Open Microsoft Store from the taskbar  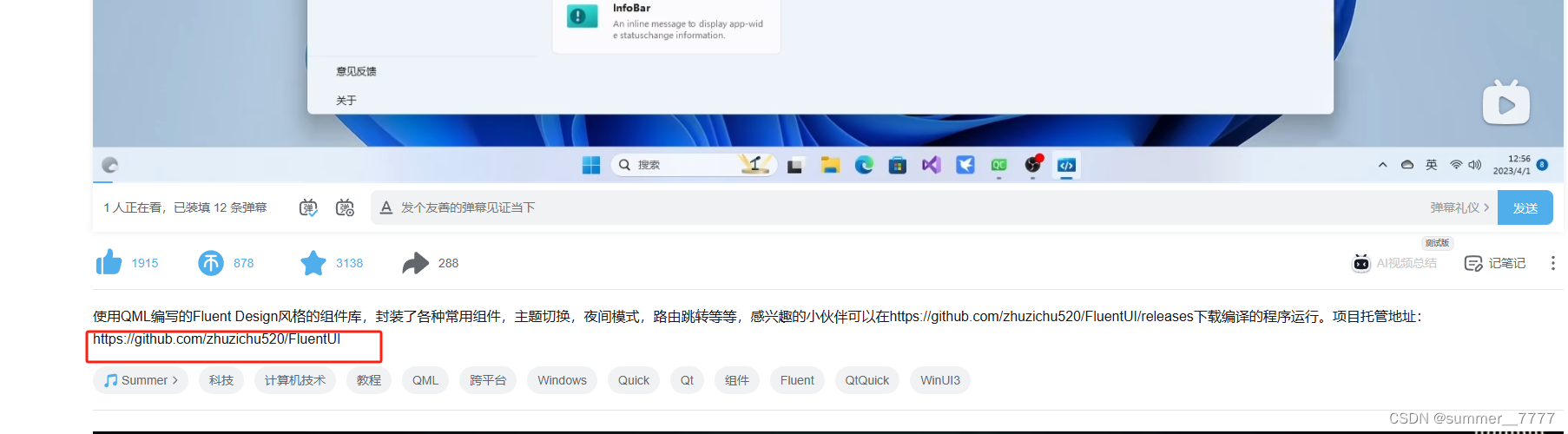[898, 165]
